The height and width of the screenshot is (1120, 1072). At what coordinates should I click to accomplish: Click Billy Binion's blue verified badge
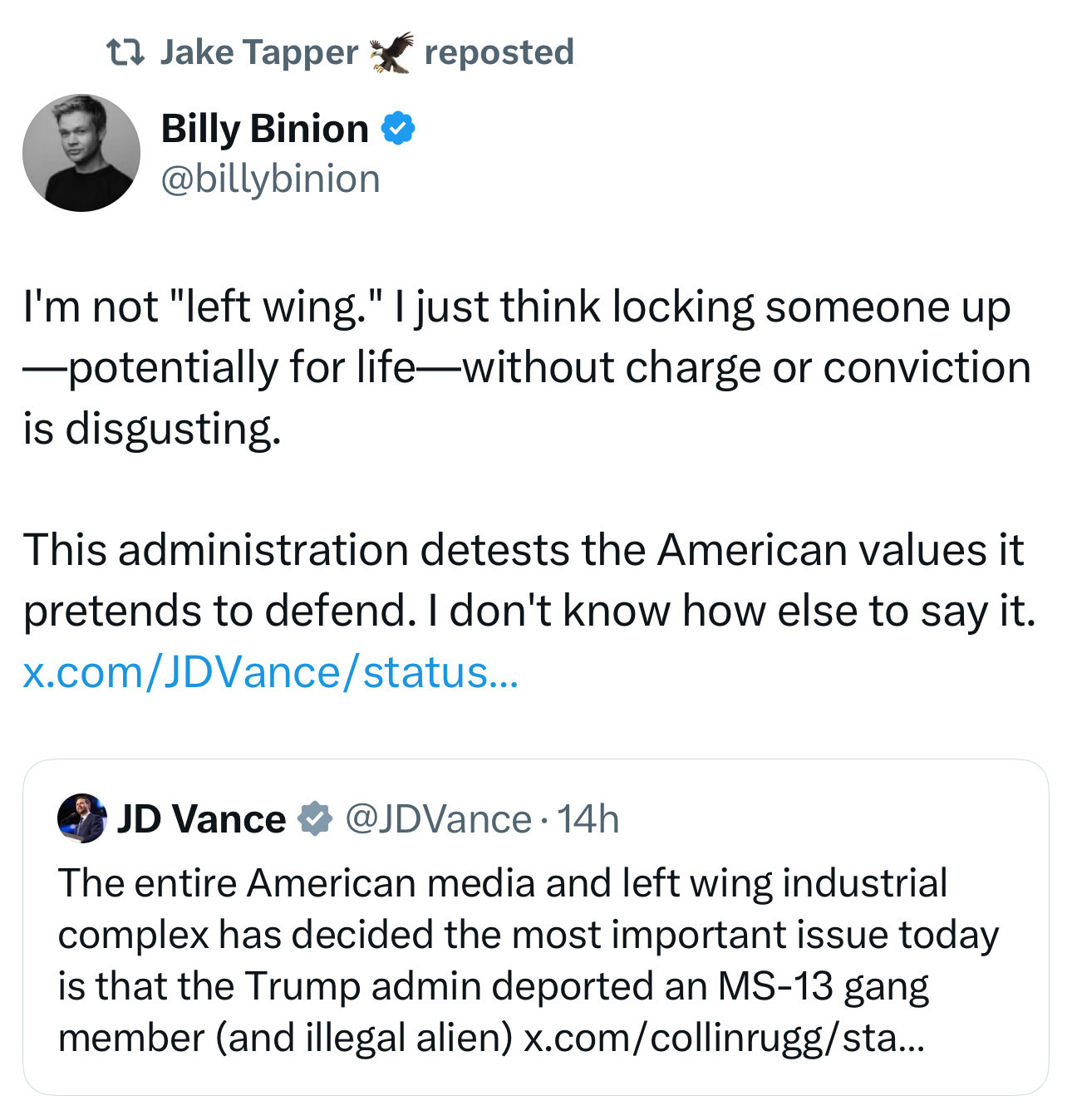(398, 128)
